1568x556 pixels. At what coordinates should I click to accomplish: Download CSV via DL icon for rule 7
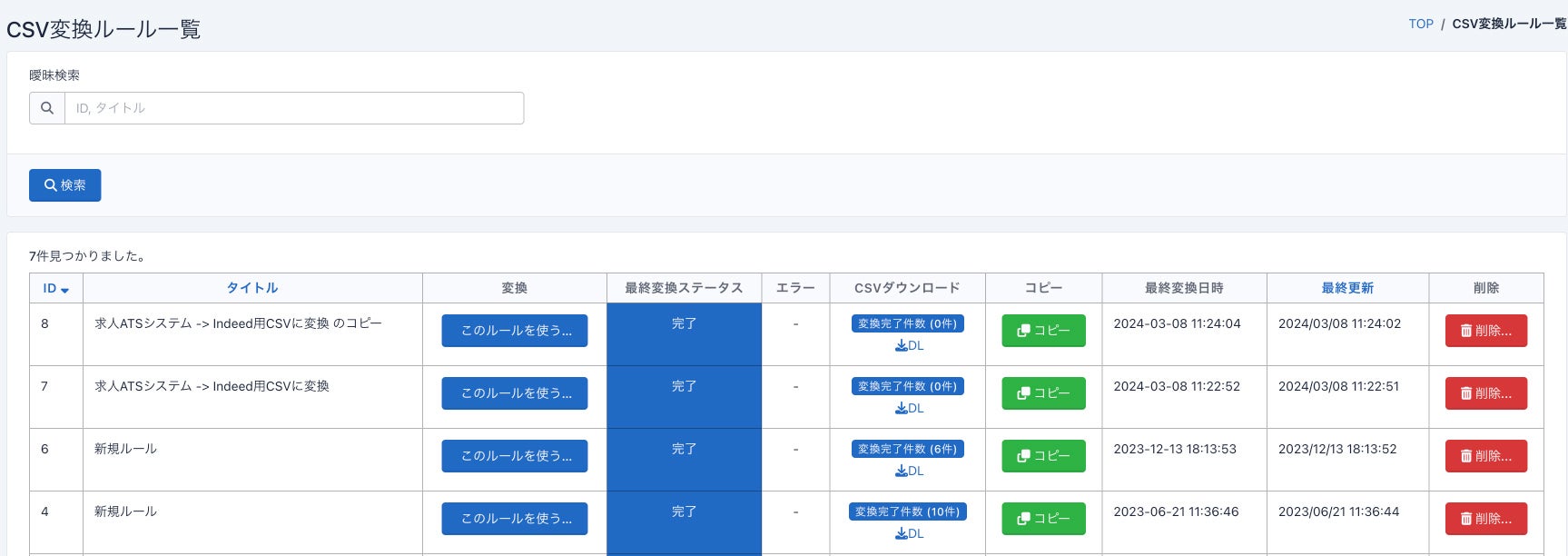[x=909, y=409]
